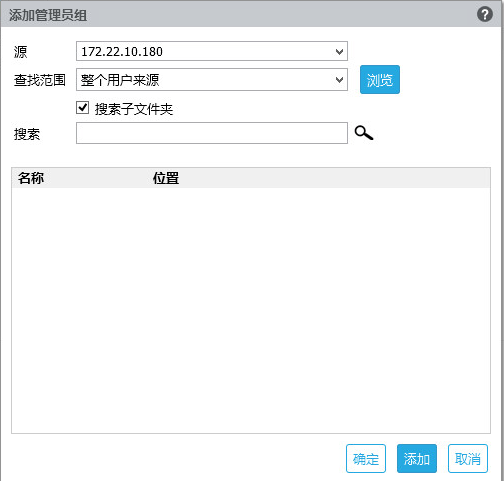Expand the 查找范围 dropdown 整个用户来源
504x481 pixels.
click(212, 80)
